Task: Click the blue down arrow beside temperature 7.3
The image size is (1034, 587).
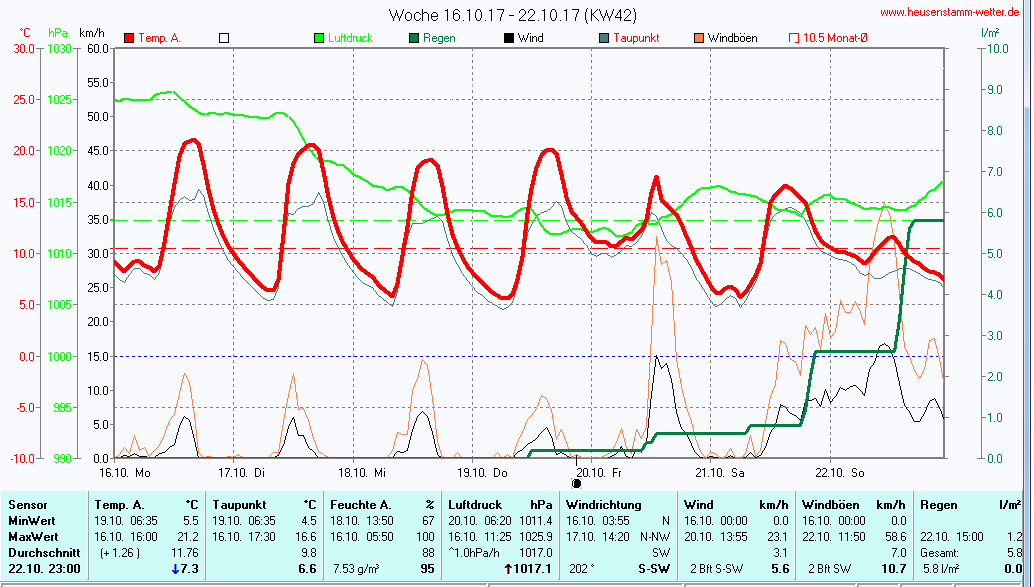Action: click(175, 568)
